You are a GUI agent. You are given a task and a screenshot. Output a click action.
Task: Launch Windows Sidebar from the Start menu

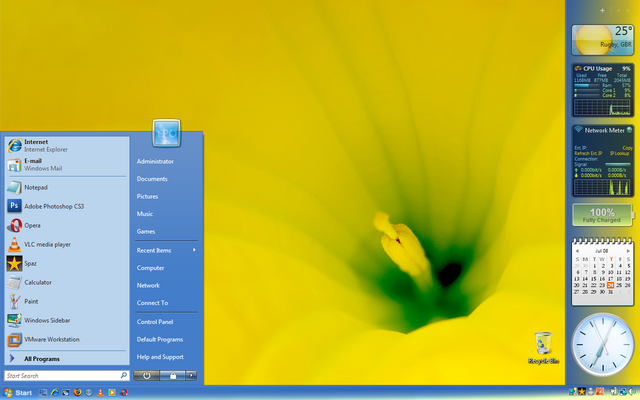[67, 320]
